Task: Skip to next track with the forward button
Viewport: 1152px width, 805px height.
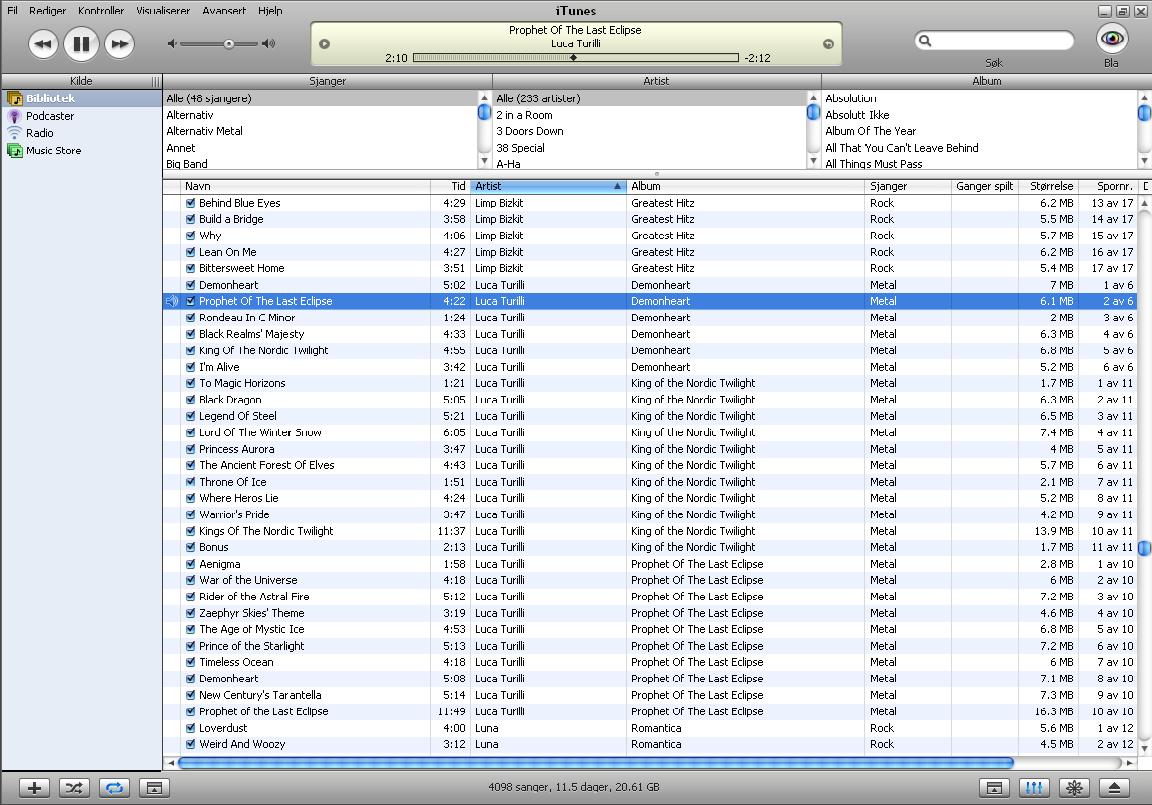Action: tap(119, 44)
